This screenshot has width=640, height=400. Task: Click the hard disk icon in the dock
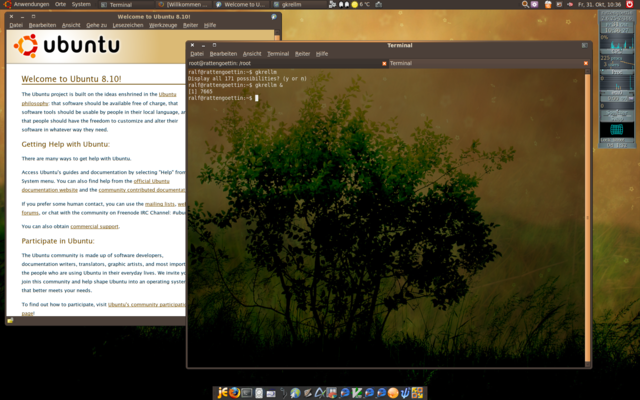(x=259, y=393)
